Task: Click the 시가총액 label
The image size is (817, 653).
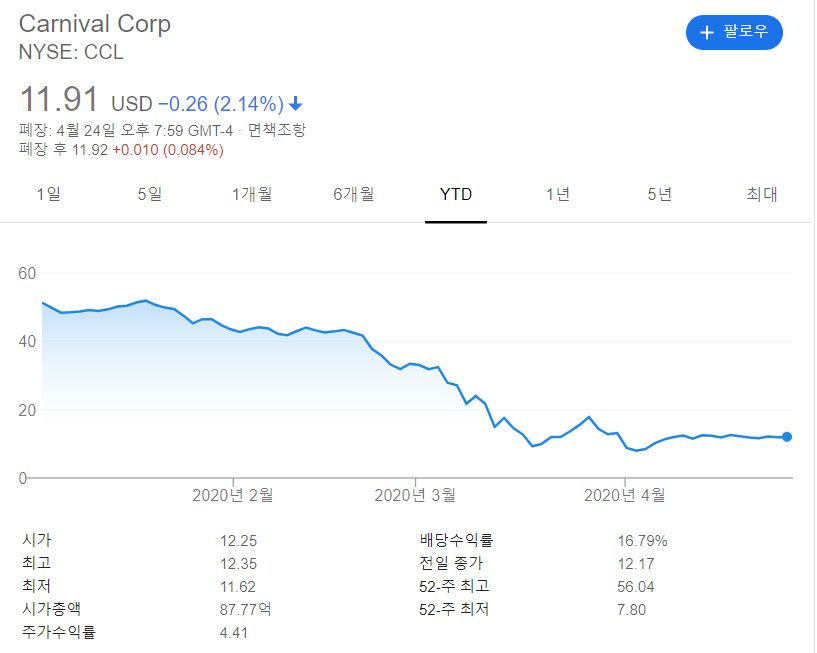Action: click(51, 609)
